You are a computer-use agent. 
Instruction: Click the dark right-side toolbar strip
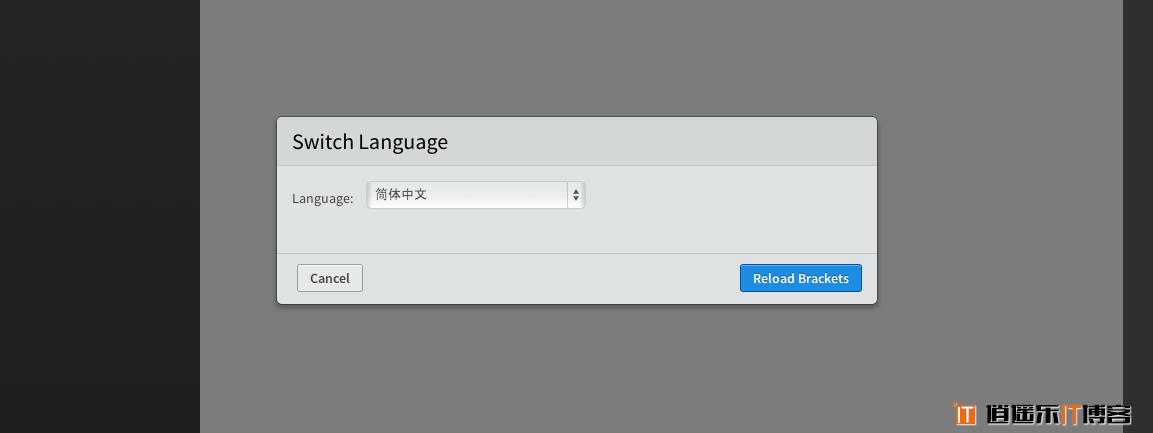1138,200
